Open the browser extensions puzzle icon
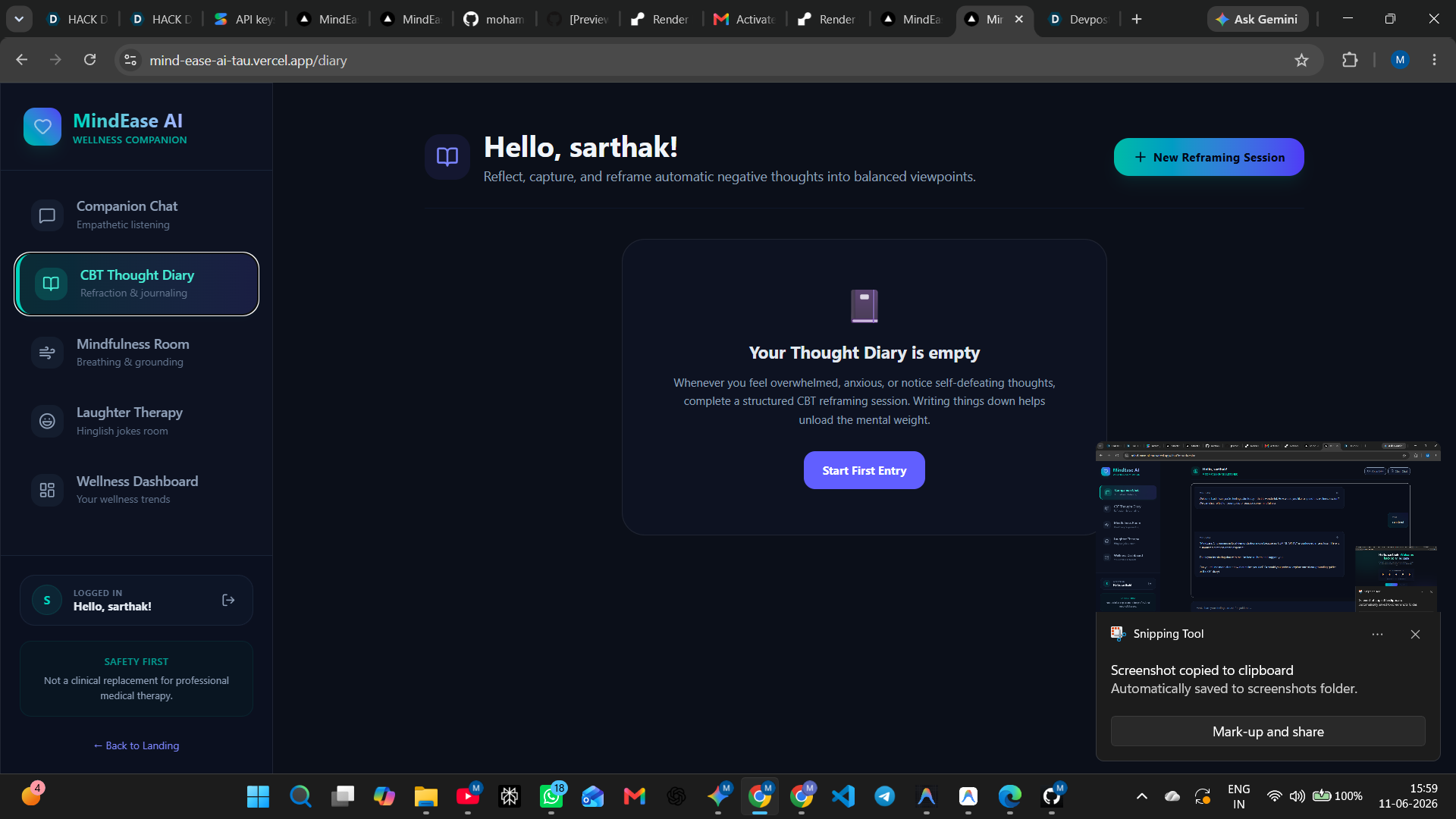The image size is (1456, 819). tap(1350, 60)
